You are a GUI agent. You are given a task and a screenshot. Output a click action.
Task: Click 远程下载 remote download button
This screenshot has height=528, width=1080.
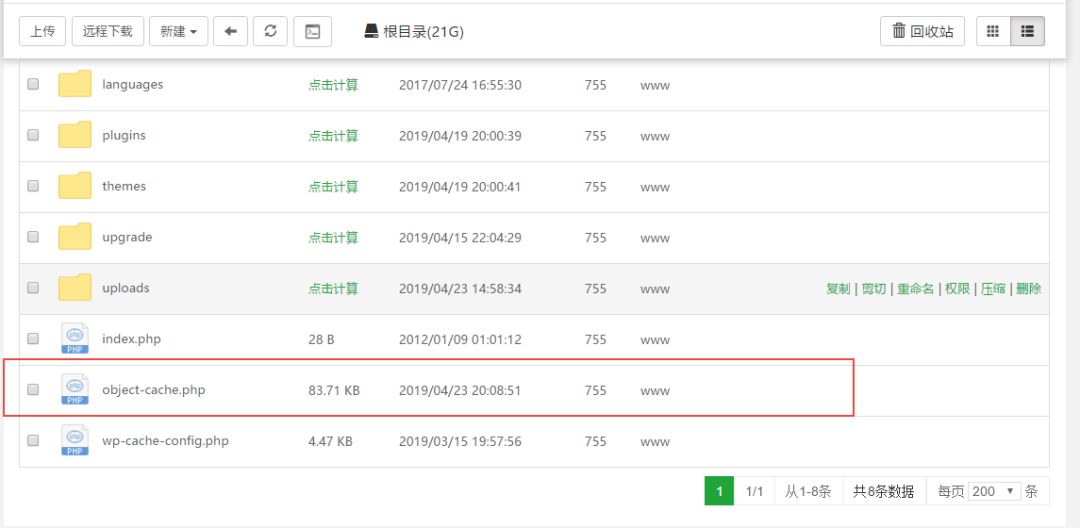(x=108, y=31)
